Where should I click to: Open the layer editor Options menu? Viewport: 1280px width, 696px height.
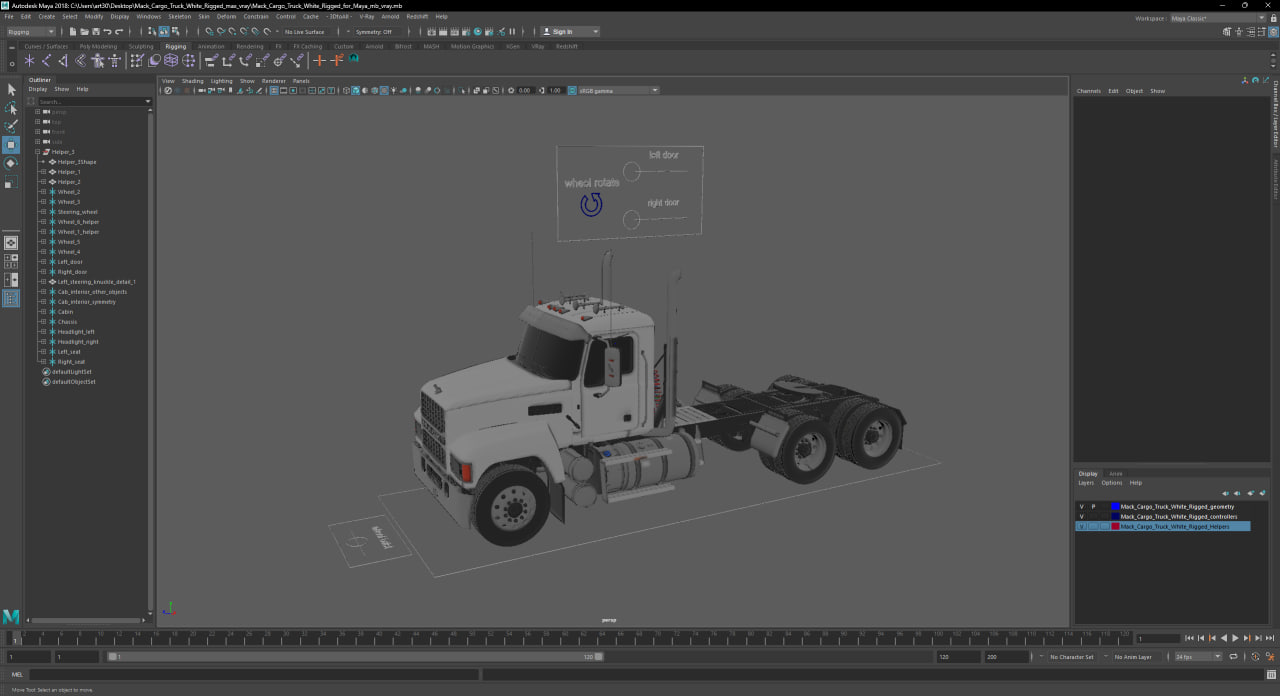click(x=1112, y=483)
